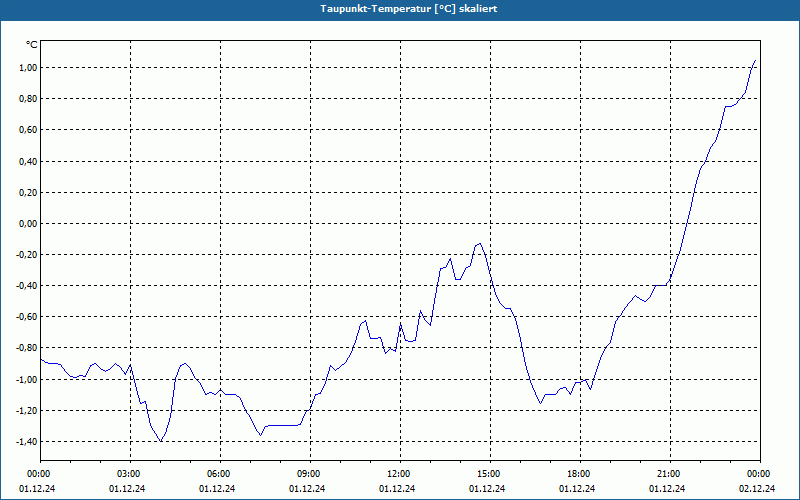This screenshot has width=800, height=500.
Task: Click the 21:00 time axis label
Action: [670, 474]
